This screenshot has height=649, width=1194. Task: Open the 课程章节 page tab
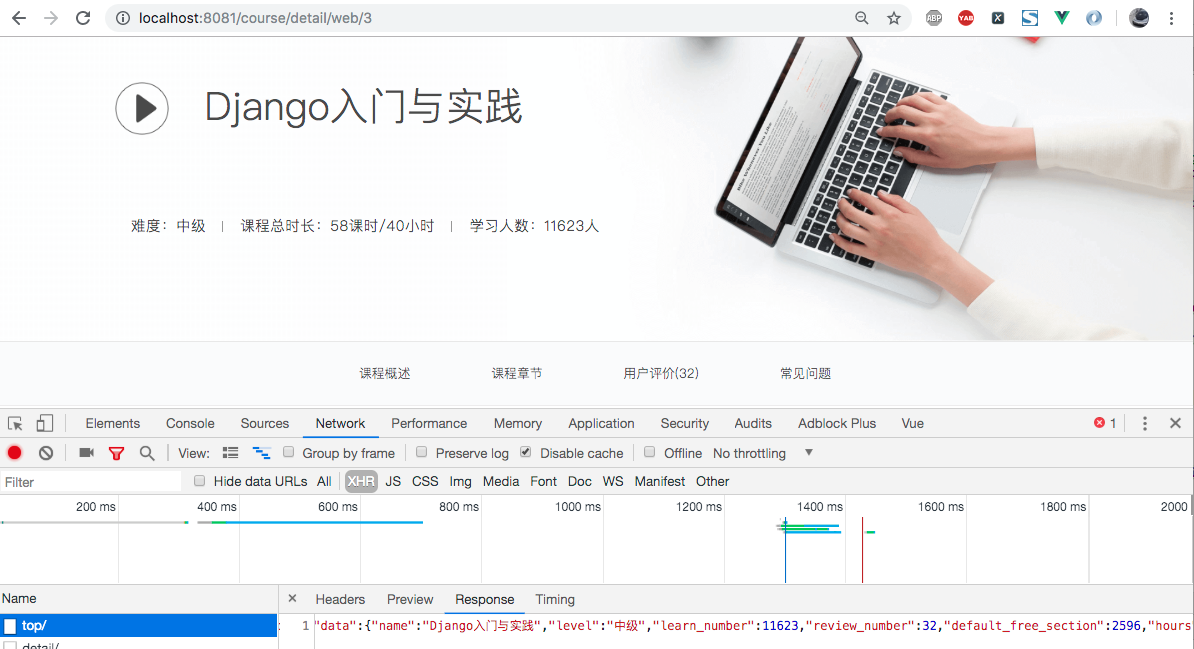517,373
